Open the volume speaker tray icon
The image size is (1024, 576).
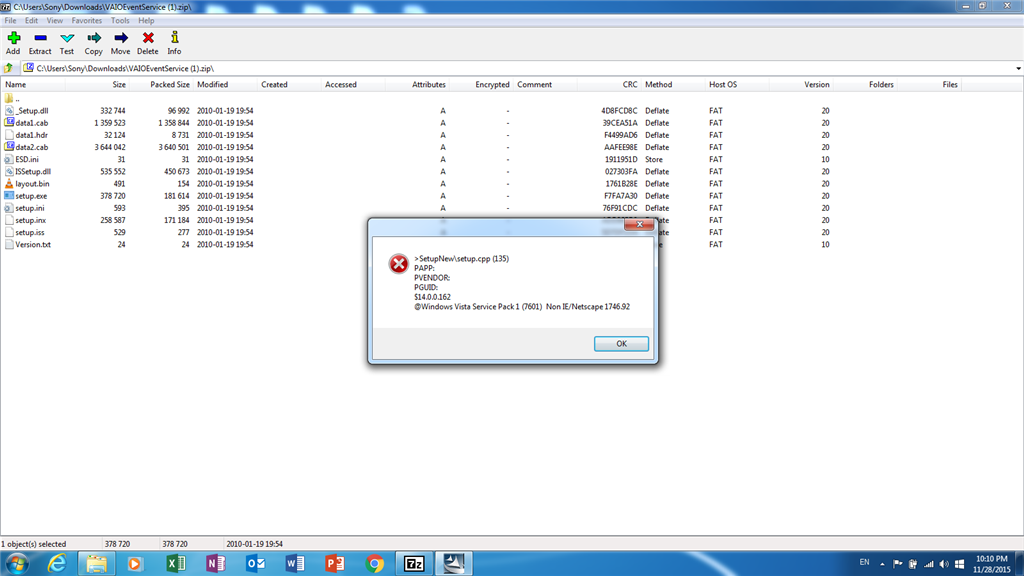click(944, 564)
